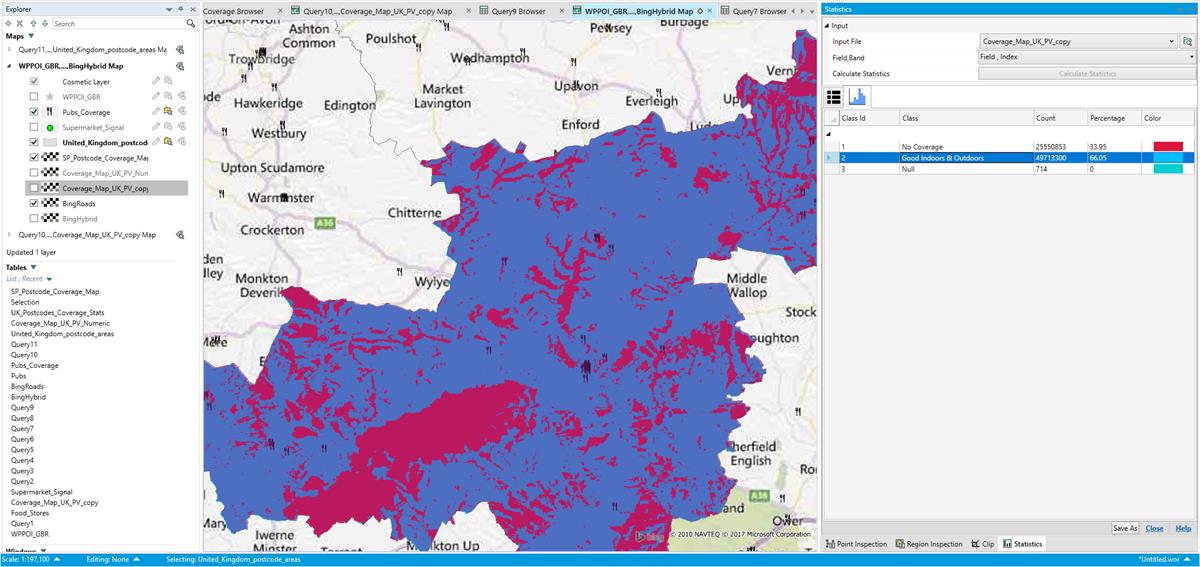Expand the Query11 United_Kingdom map tree
The image size is (1200, 567).
(10, 49)
